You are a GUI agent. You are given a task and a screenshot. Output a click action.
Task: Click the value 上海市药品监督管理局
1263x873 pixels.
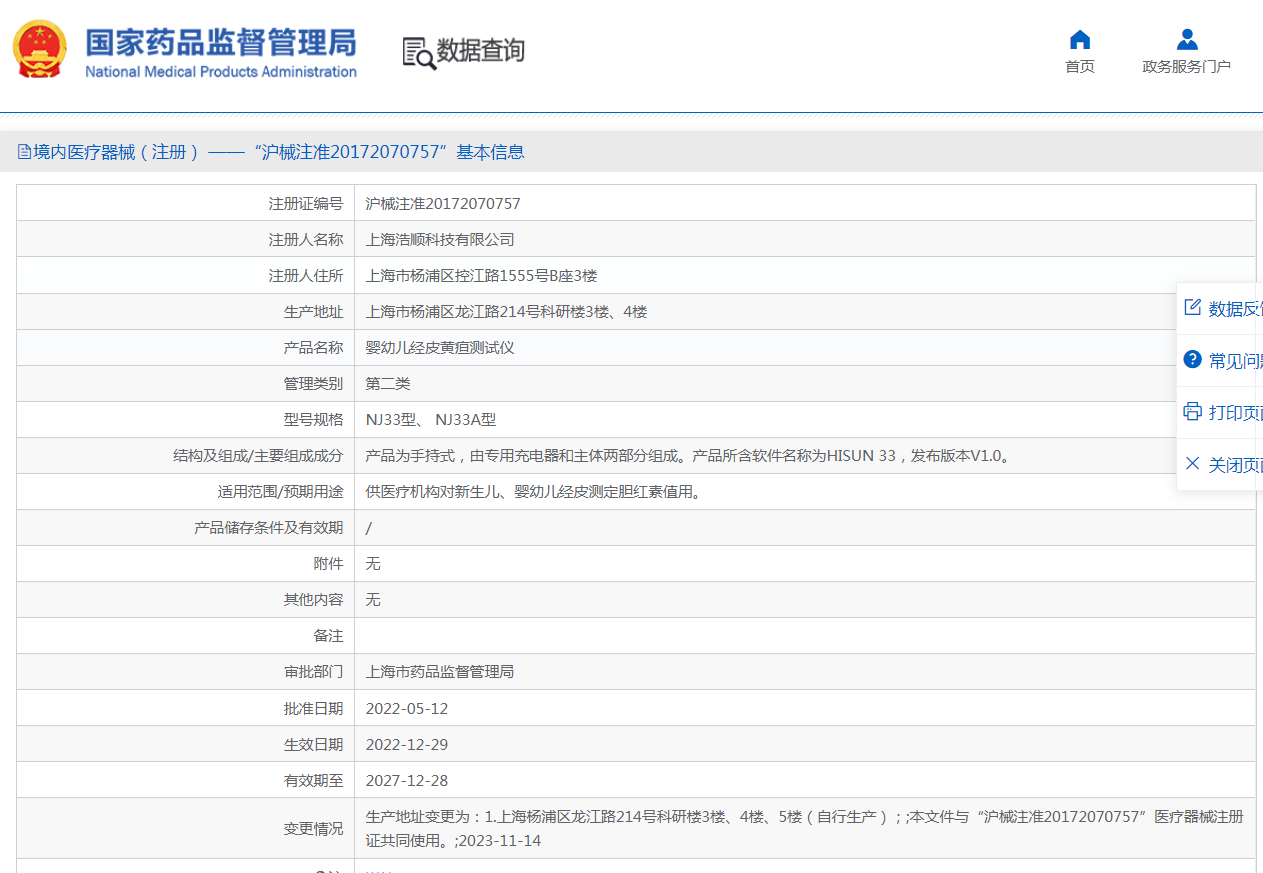[x=440, y=671]
